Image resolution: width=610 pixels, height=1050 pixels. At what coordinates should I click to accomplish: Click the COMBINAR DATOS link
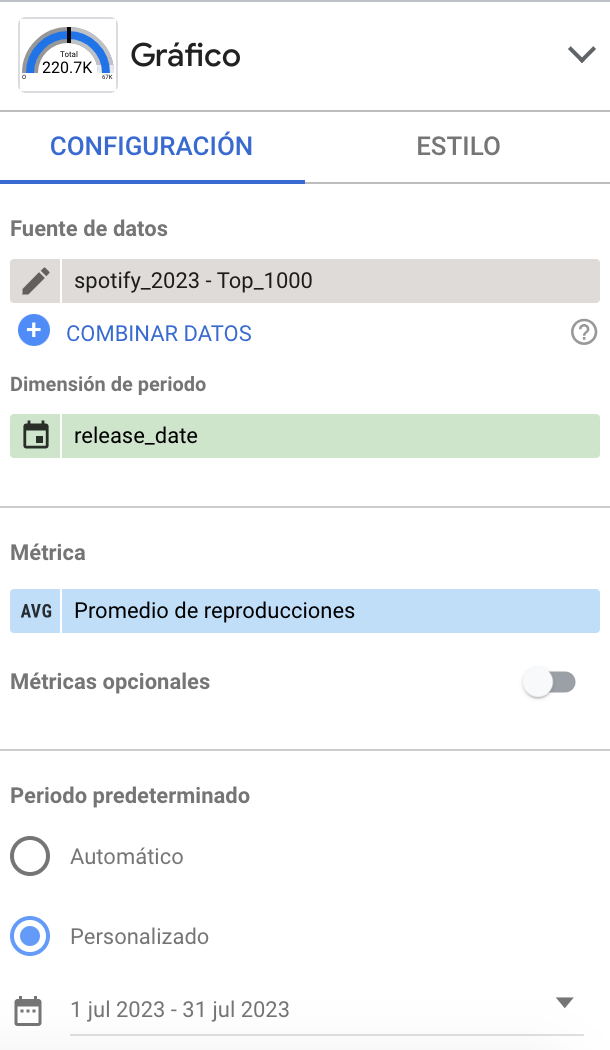click(159, 334)
